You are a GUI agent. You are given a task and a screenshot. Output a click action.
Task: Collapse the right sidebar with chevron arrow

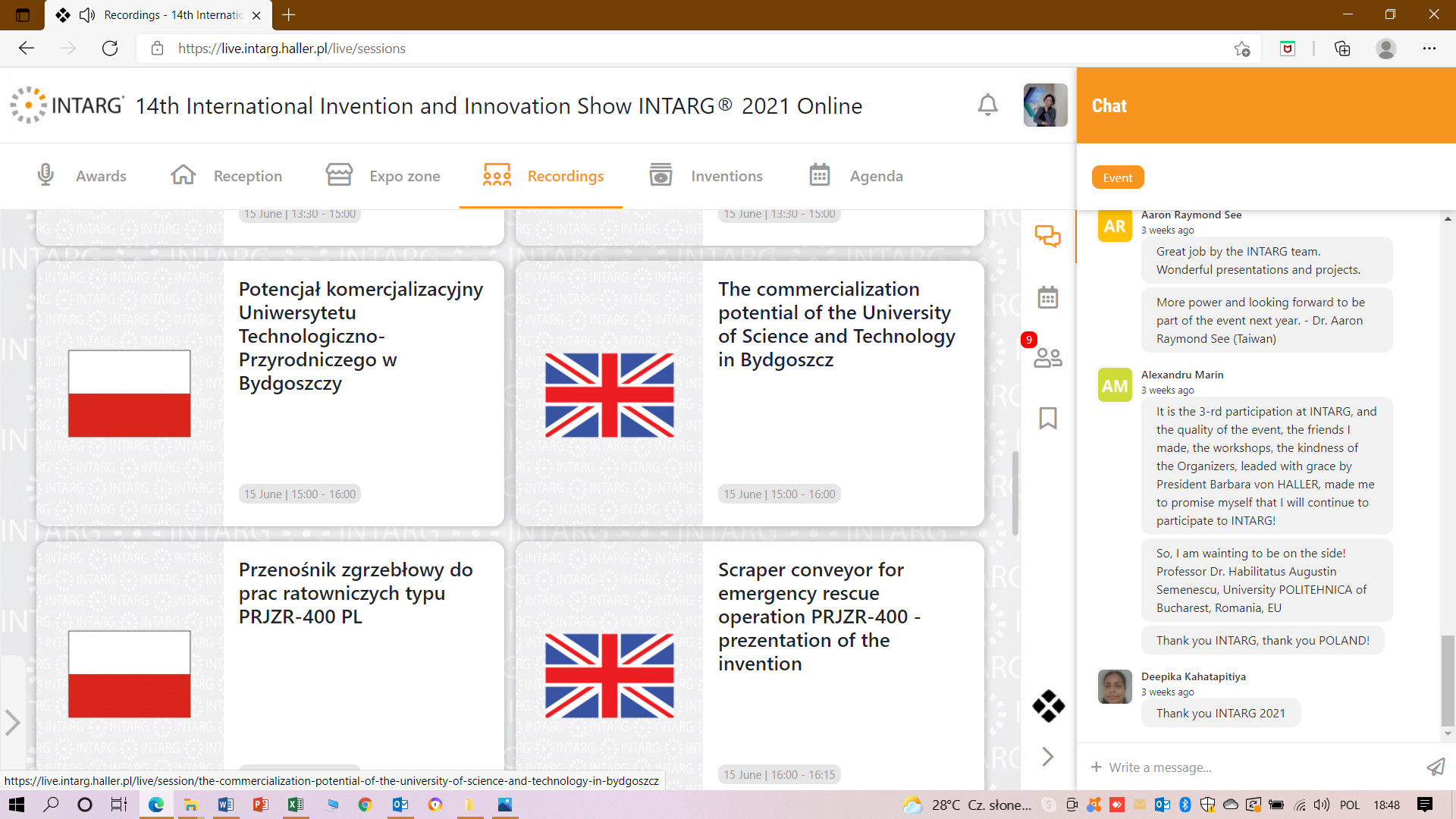click(1048, 756)
